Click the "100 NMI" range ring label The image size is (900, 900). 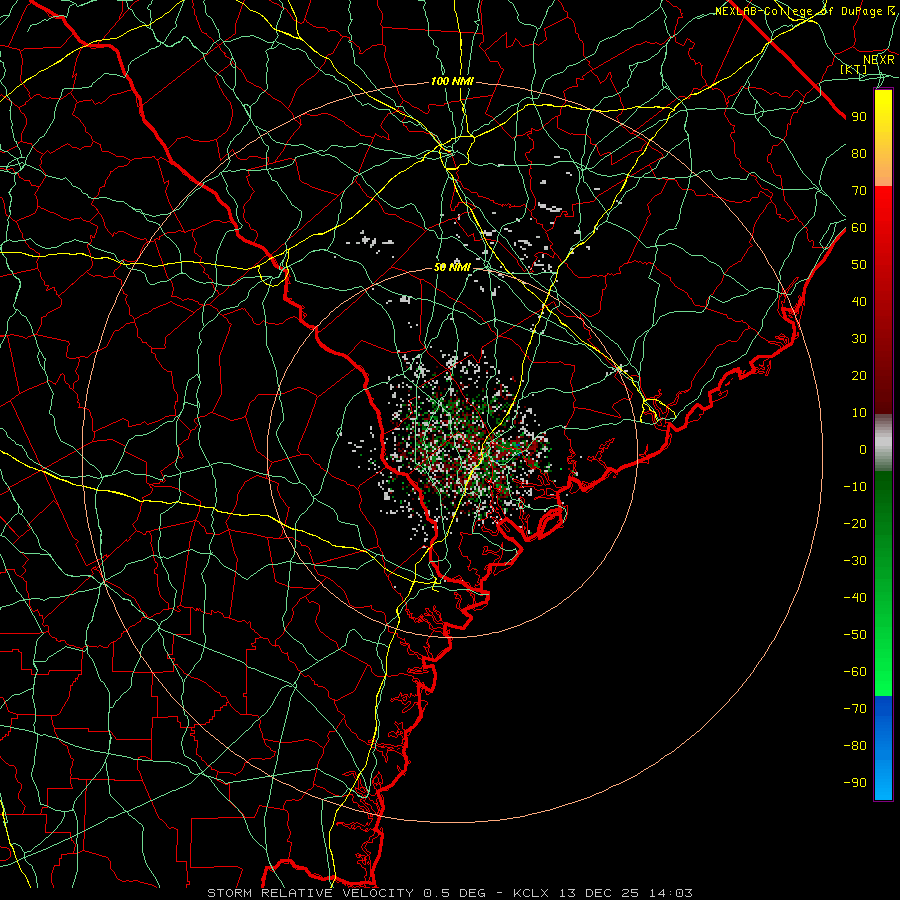pos(452,82)
